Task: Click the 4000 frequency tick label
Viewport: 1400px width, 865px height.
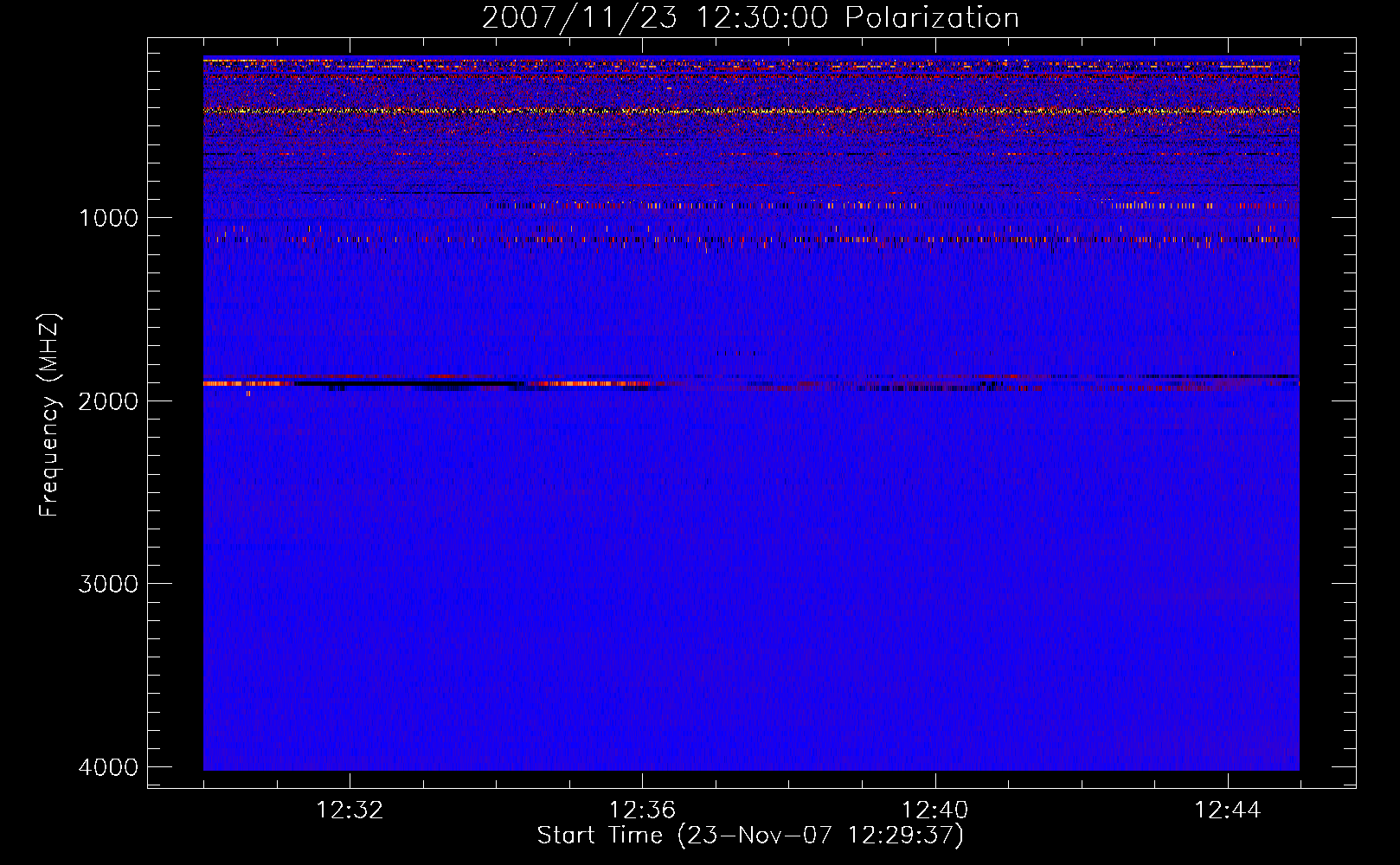Action: tap(108, 767)
